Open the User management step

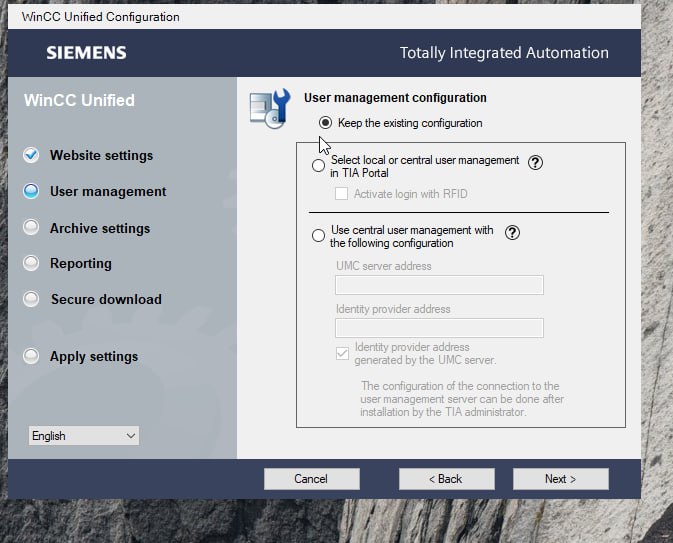point(108,191)
